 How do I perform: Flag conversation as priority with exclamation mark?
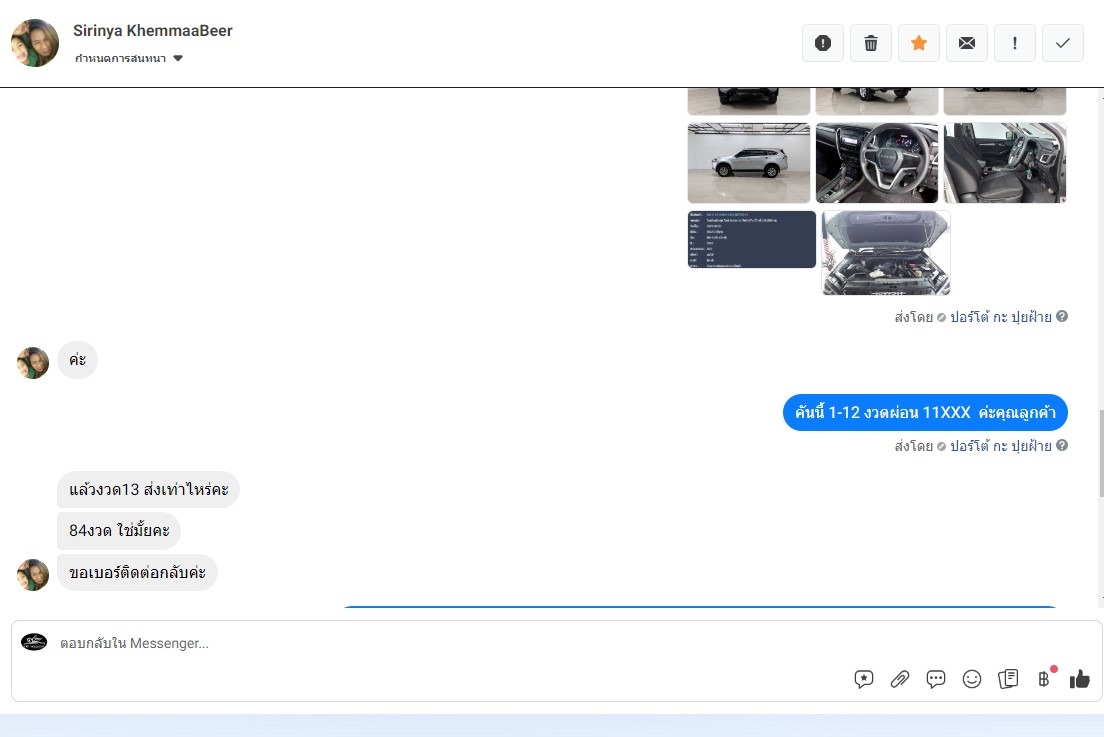1015,43
